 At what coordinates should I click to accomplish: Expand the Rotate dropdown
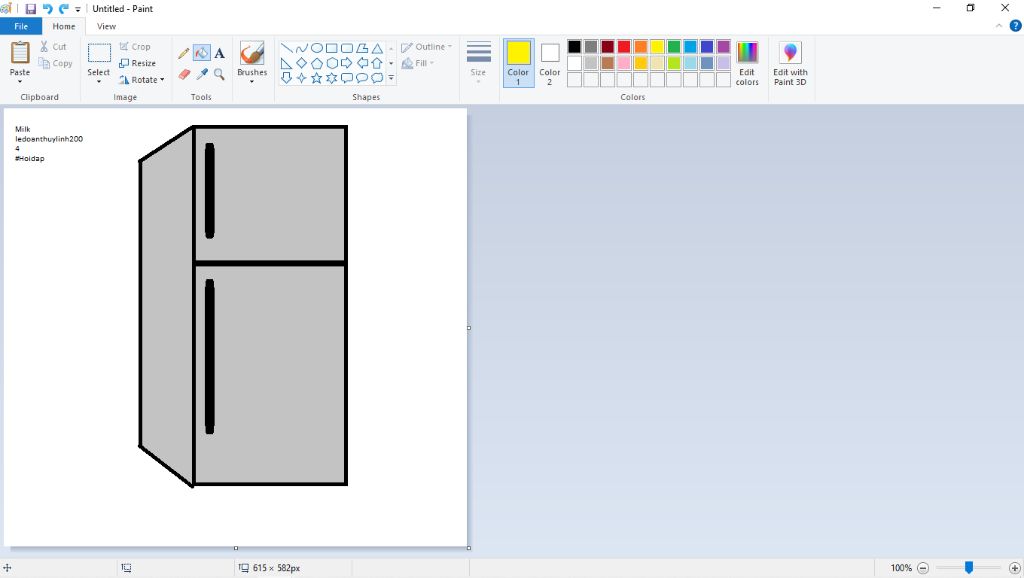pos(162,80)
